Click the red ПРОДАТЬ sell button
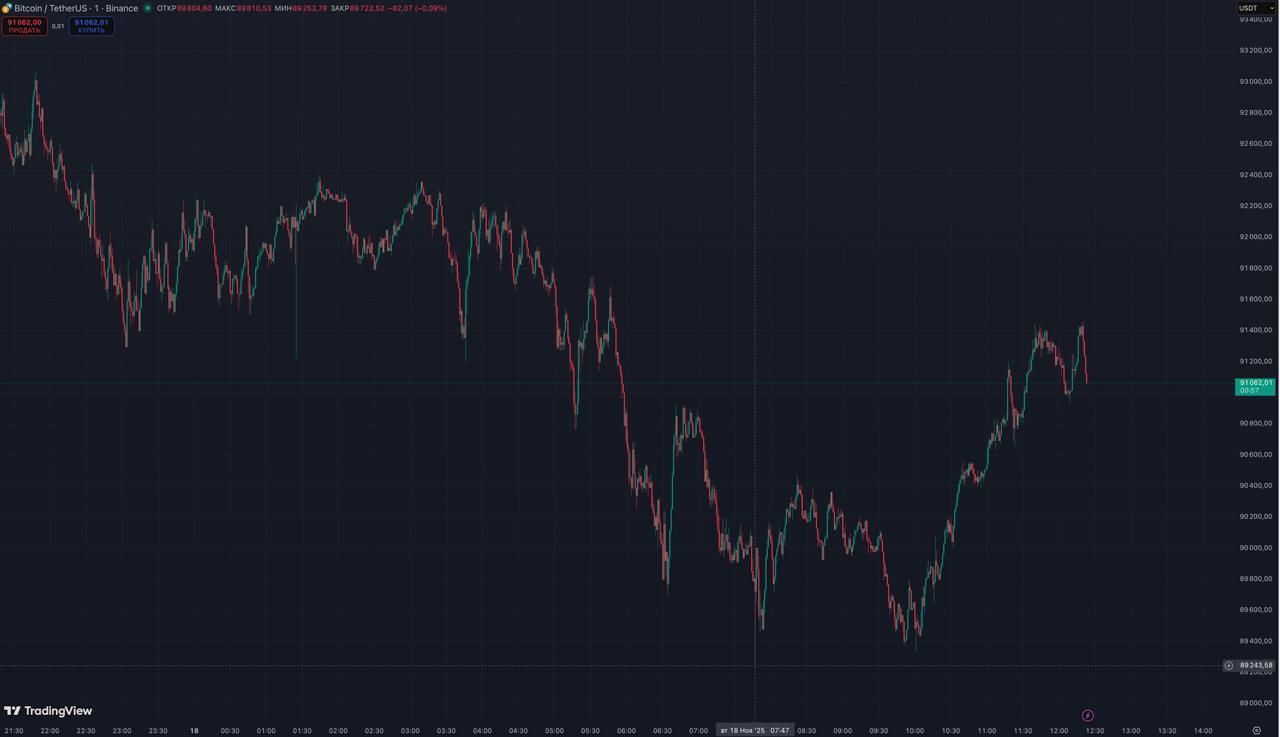Screen dimensions: 1280x737 tap(24, 26)
